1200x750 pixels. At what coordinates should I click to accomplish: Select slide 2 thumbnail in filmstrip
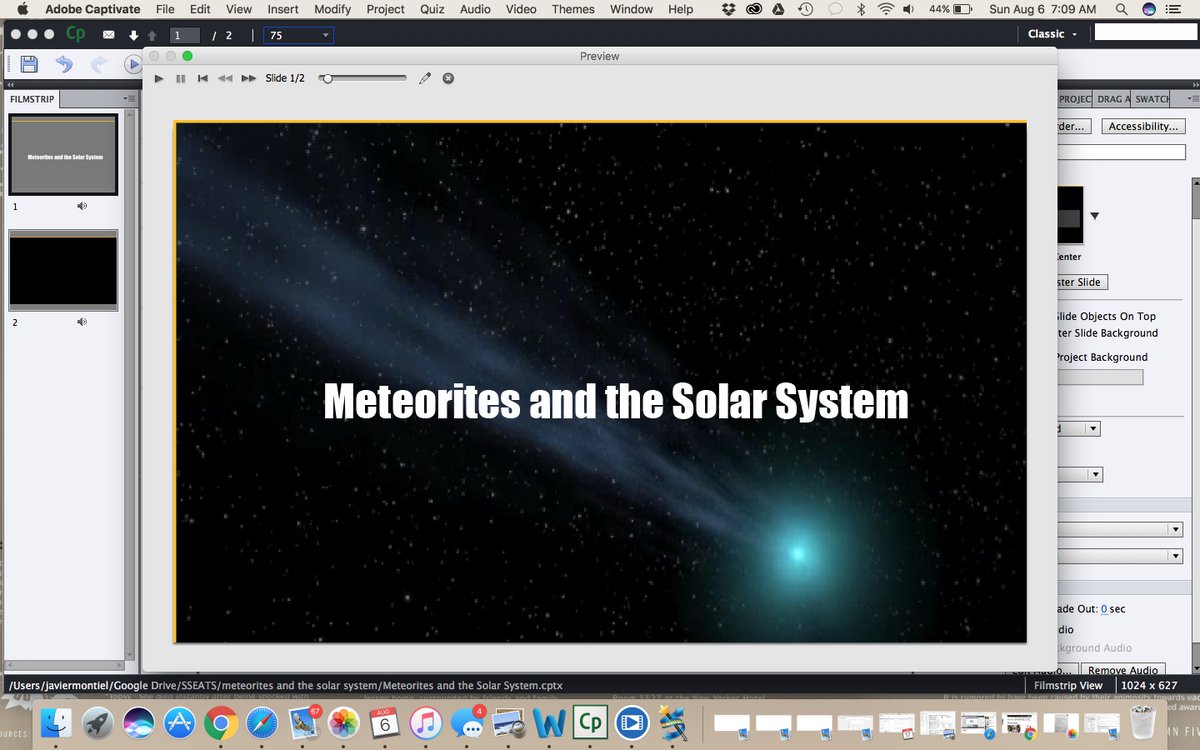coord(64,271)
